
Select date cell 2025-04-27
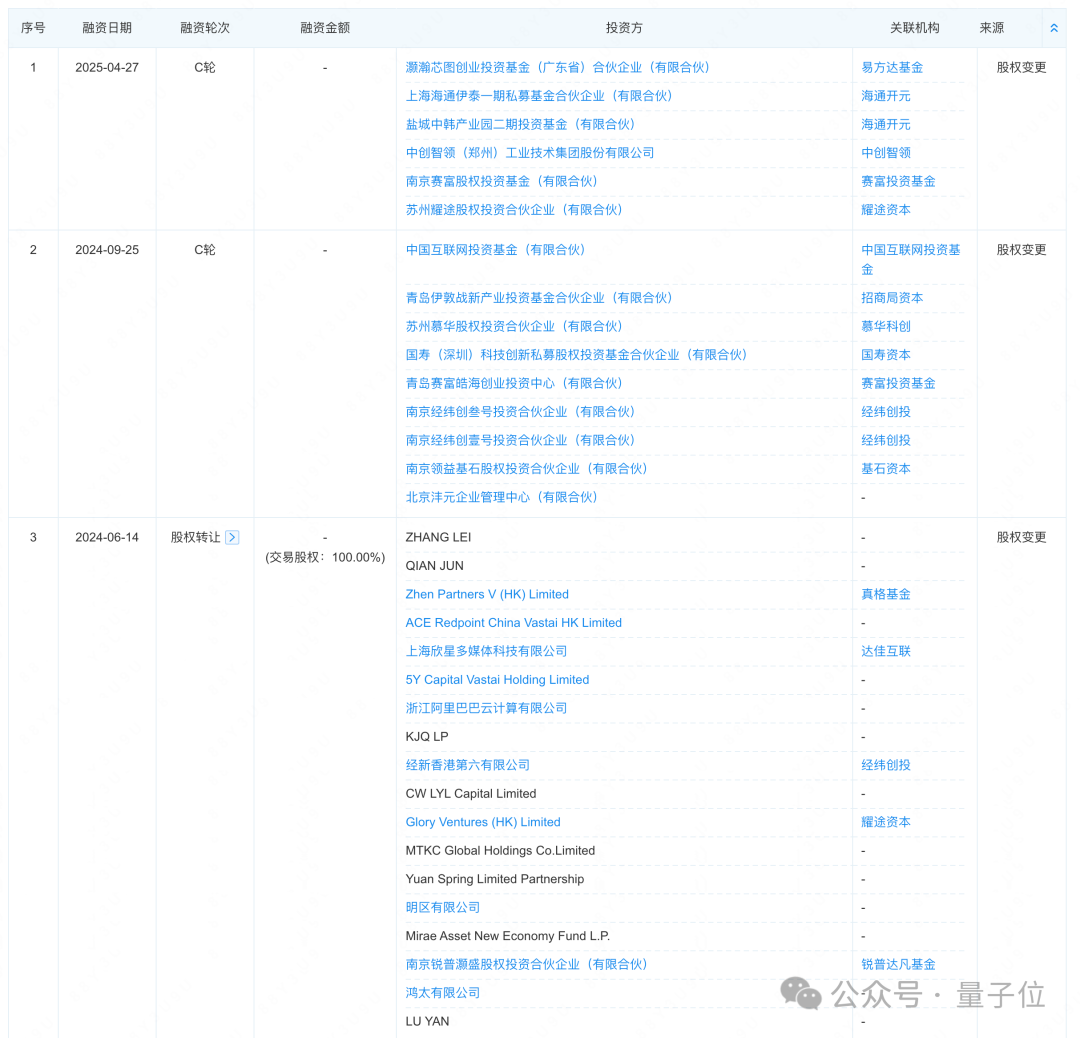(107, 68)
